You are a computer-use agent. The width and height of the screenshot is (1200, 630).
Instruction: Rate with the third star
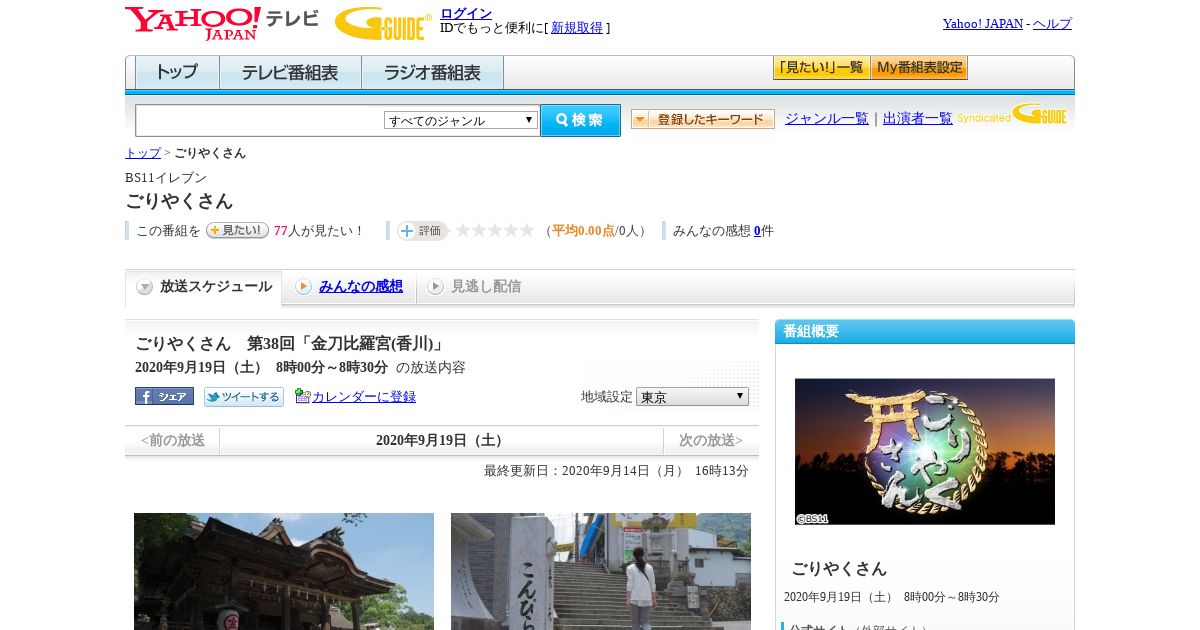495,230
